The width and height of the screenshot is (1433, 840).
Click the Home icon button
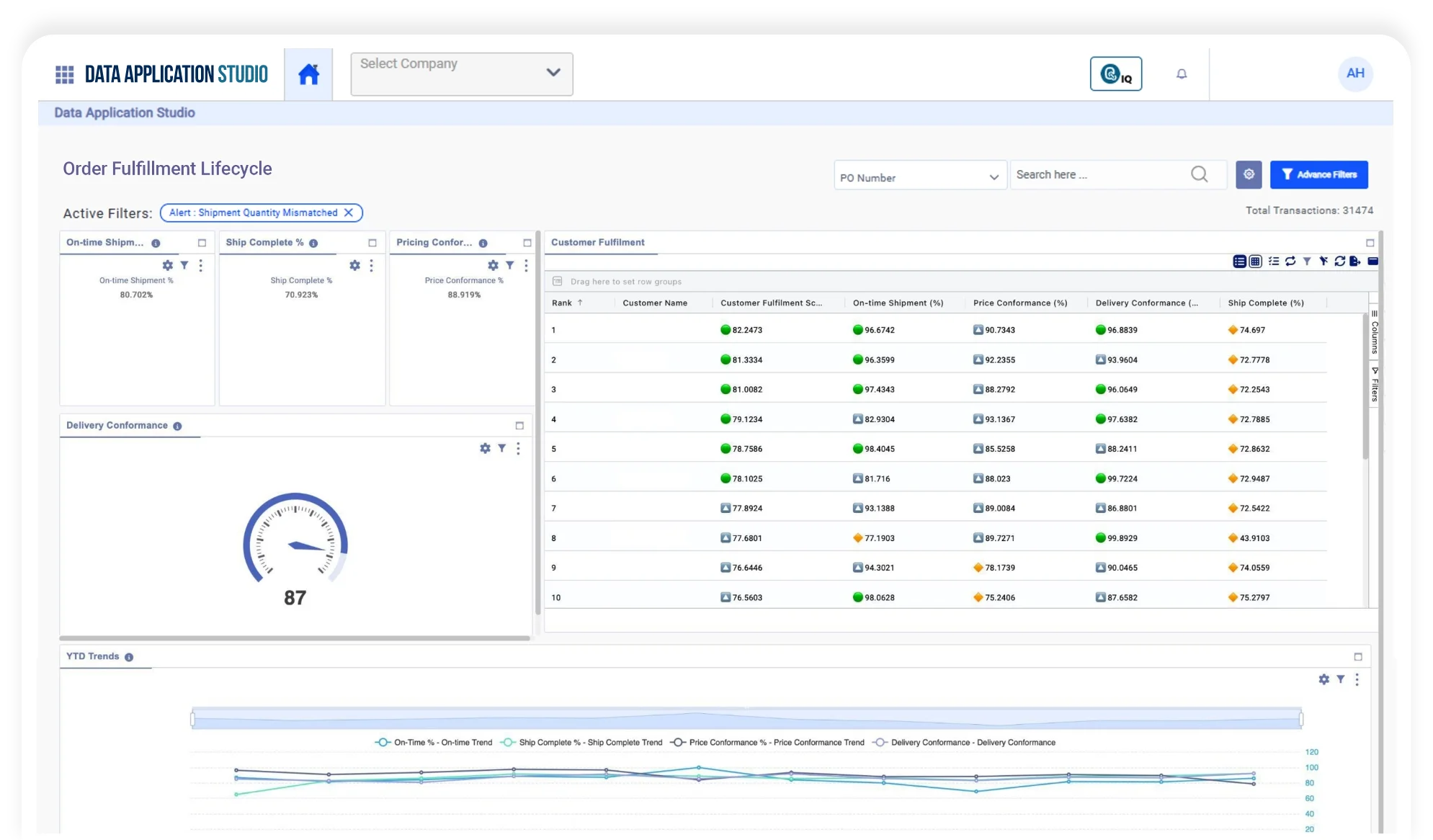click(x=308, y=74)
